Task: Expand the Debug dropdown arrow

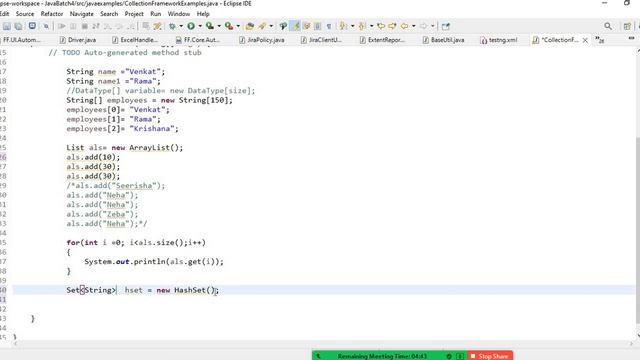Action: 181,26
